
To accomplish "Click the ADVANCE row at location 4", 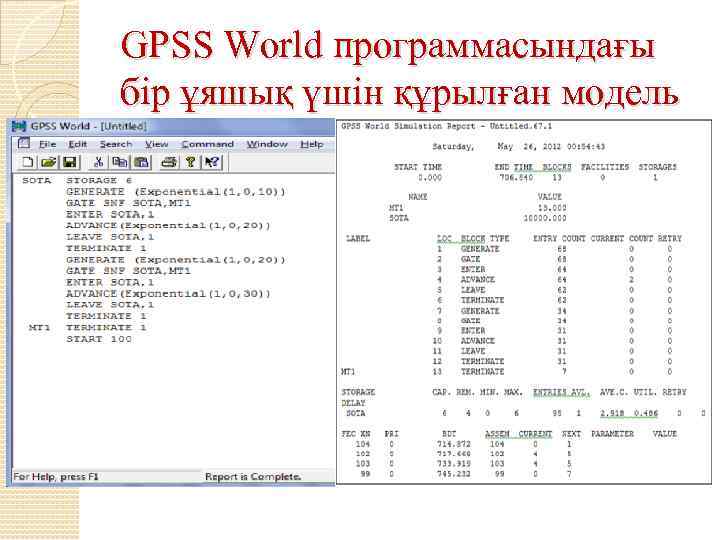I will pos(555,279).
